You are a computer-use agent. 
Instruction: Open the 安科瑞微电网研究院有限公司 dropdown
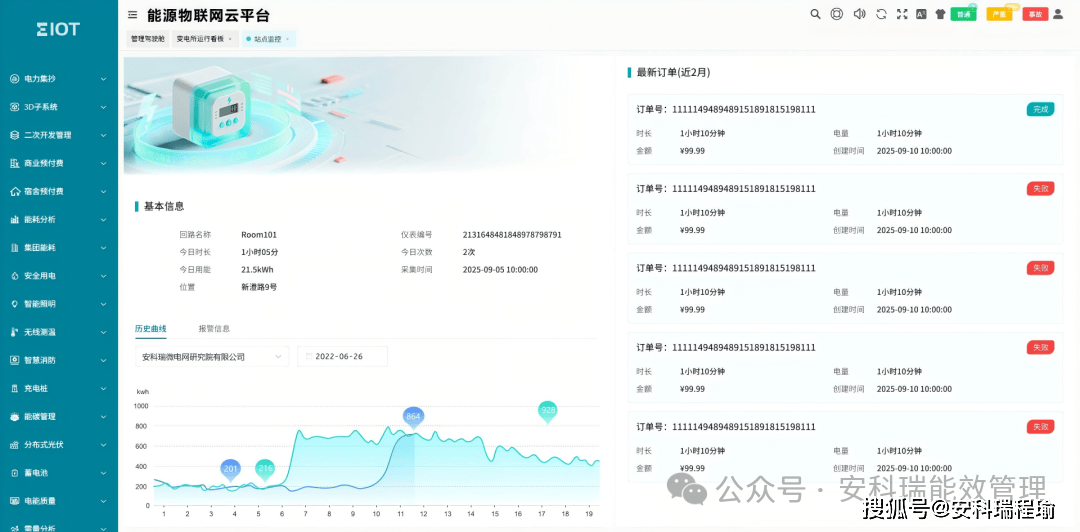tap(212, 357)
